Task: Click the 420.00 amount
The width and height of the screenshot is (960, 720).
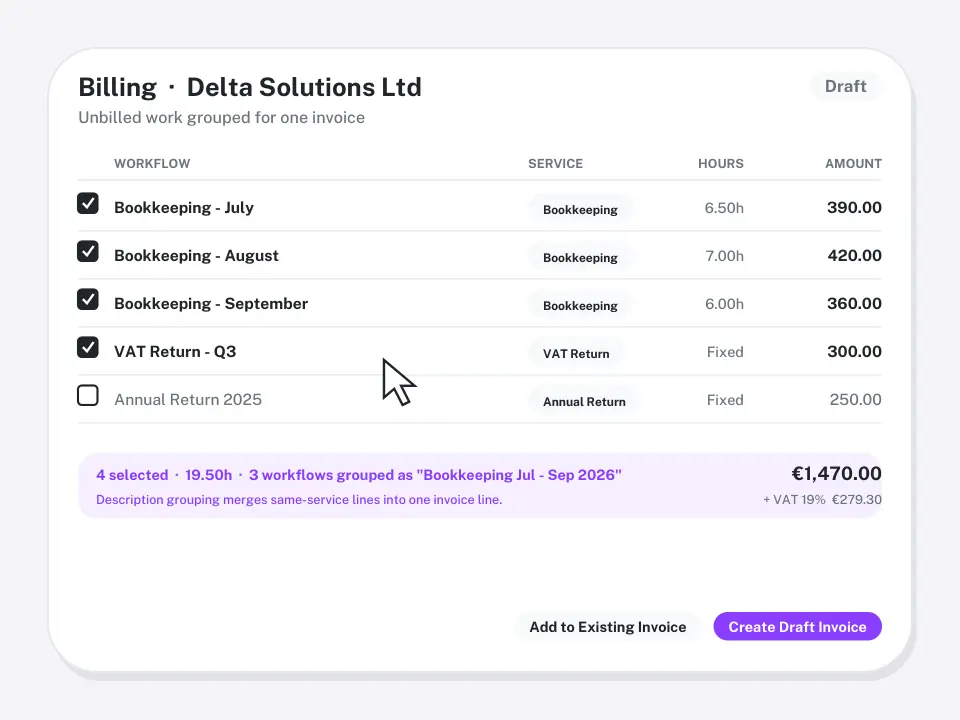Action: click(x=854, y=255)
